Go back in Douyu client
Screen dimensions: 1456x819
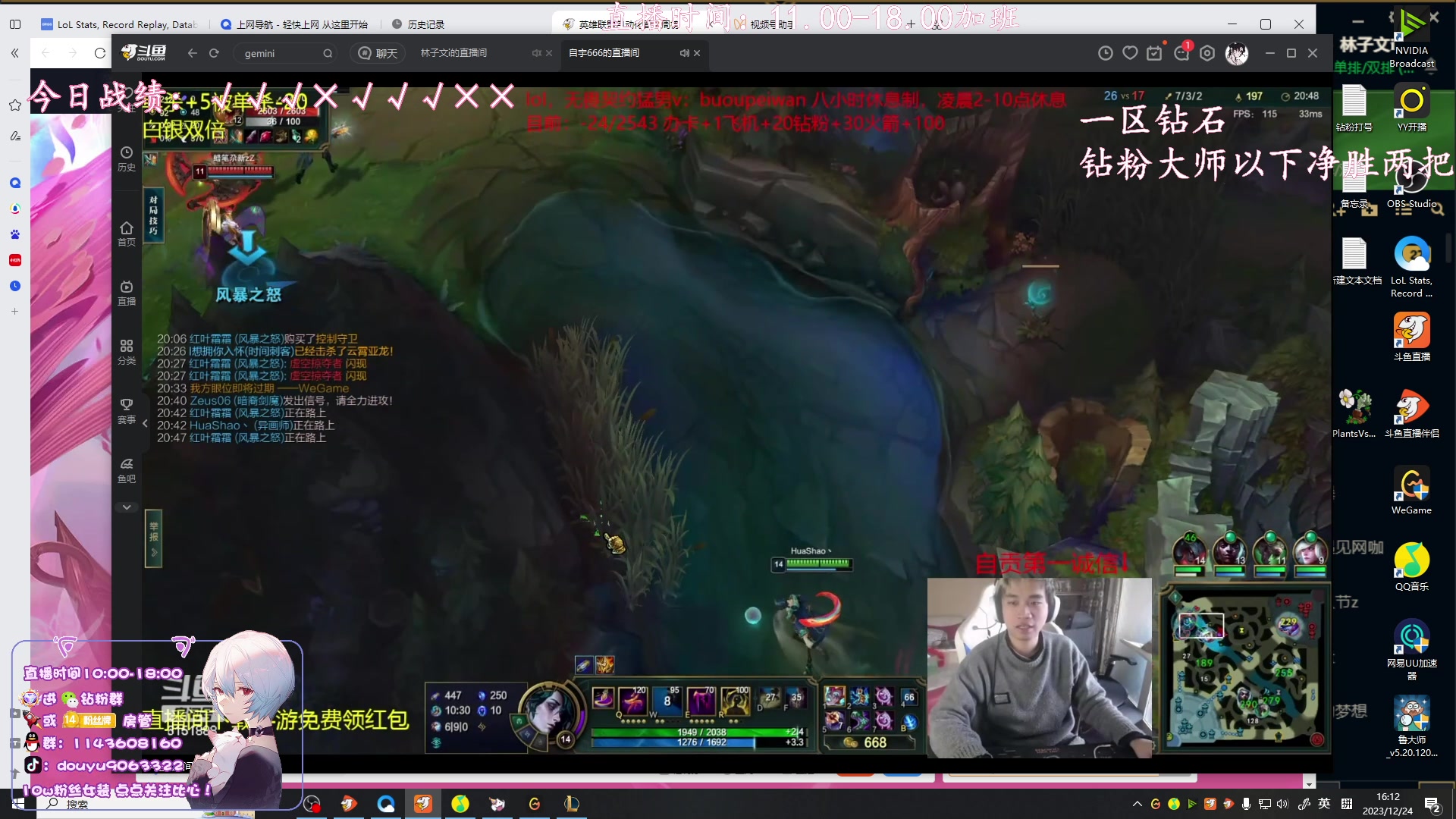pos(192,53)
